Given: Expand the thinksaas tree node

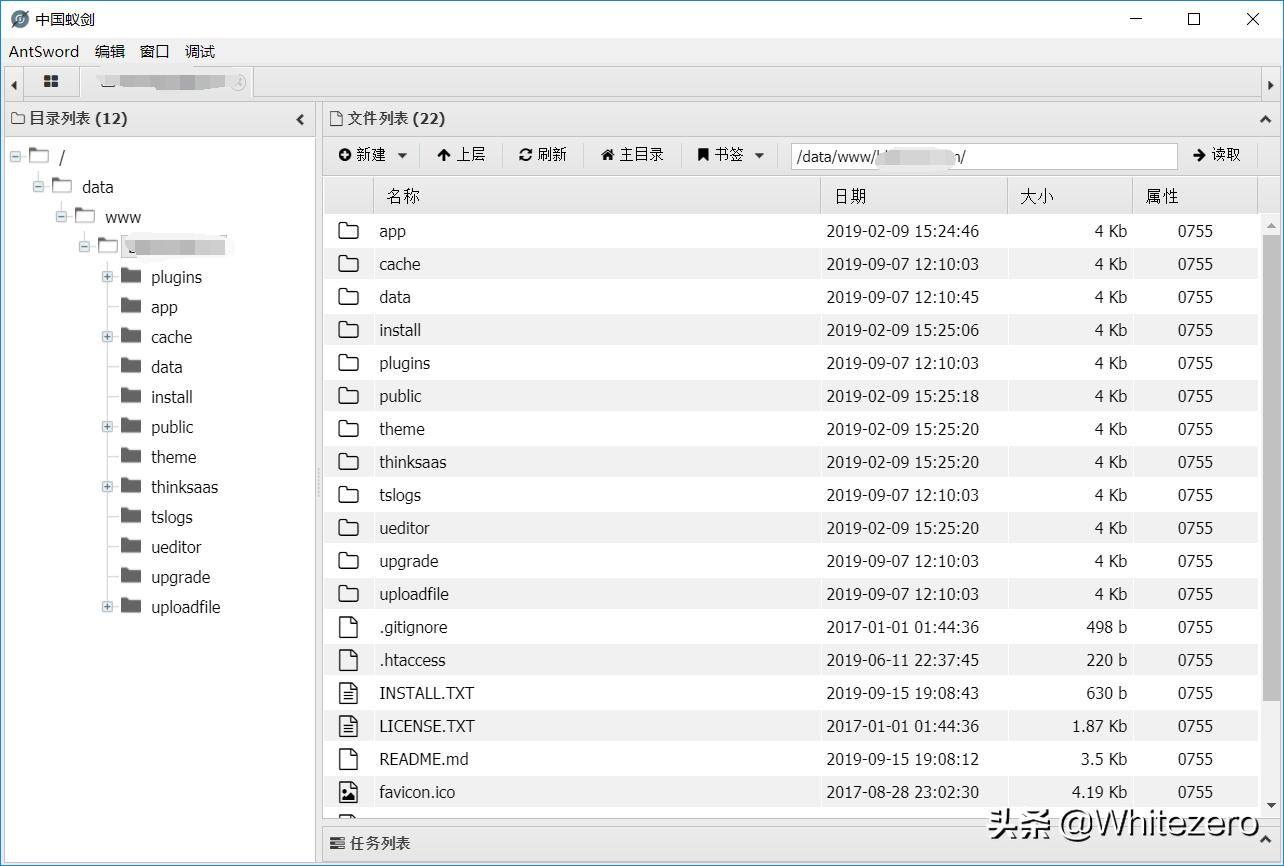Looking at the screenshot, I should (x=107, y=487).
